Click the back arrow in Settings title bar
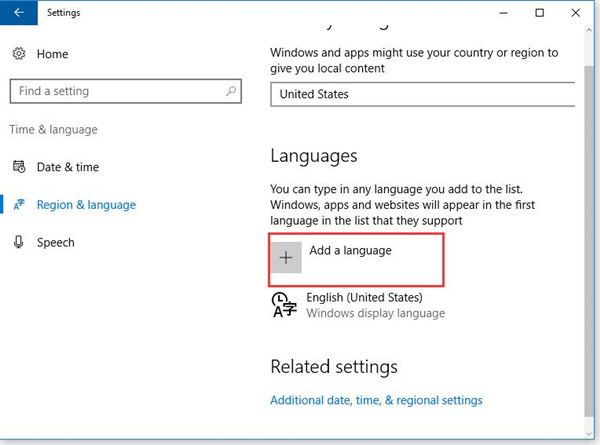The width and height of the screenshot is (600, 445). [x=18, y=13]
